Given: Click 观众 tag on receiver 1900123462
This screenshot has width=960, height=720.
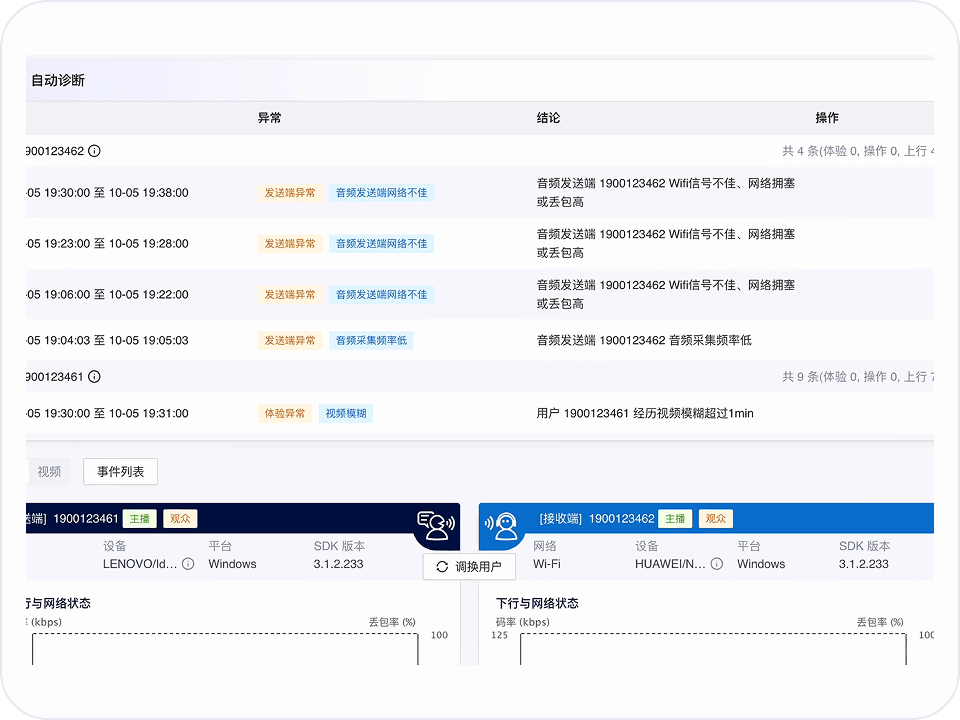Looking at the screenshot, I should click(716, 519).
